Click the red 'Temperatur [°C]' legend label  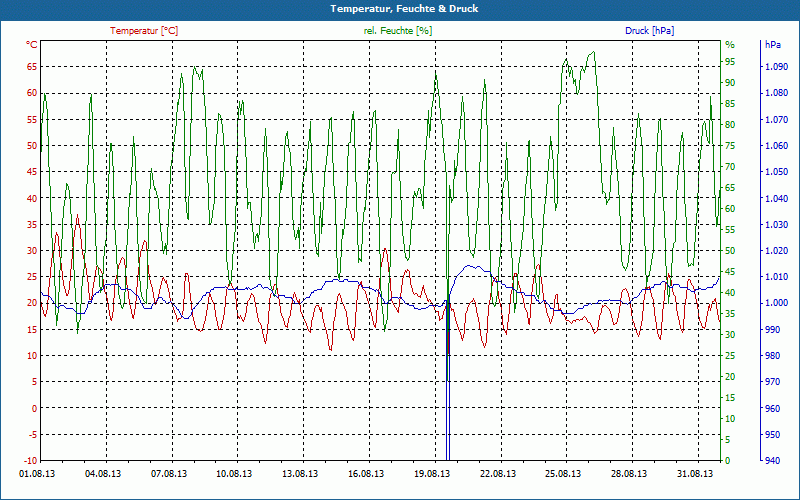click(x=144, y=31)
